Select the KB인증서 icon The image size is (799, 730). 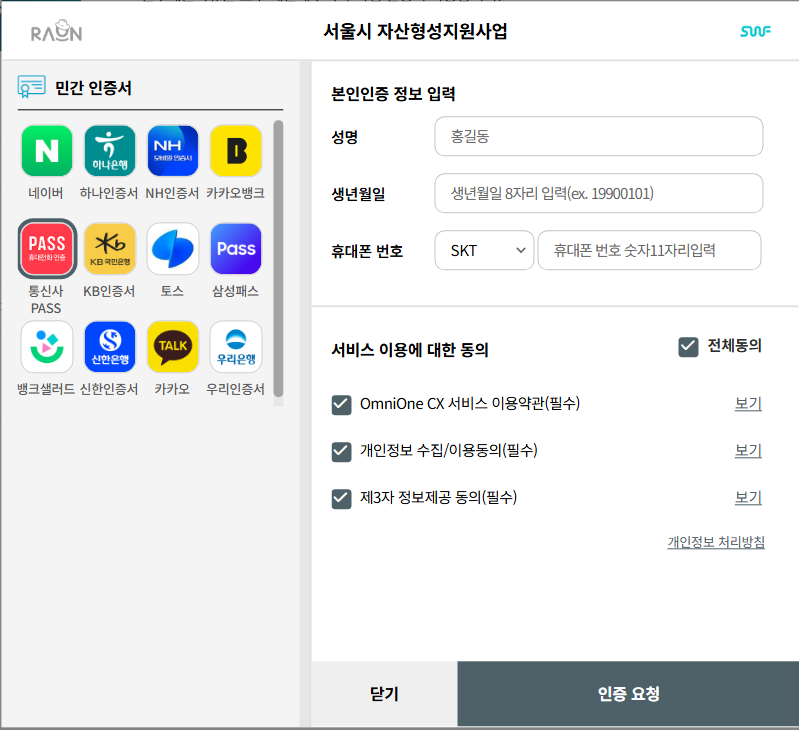tap(110, 249)
